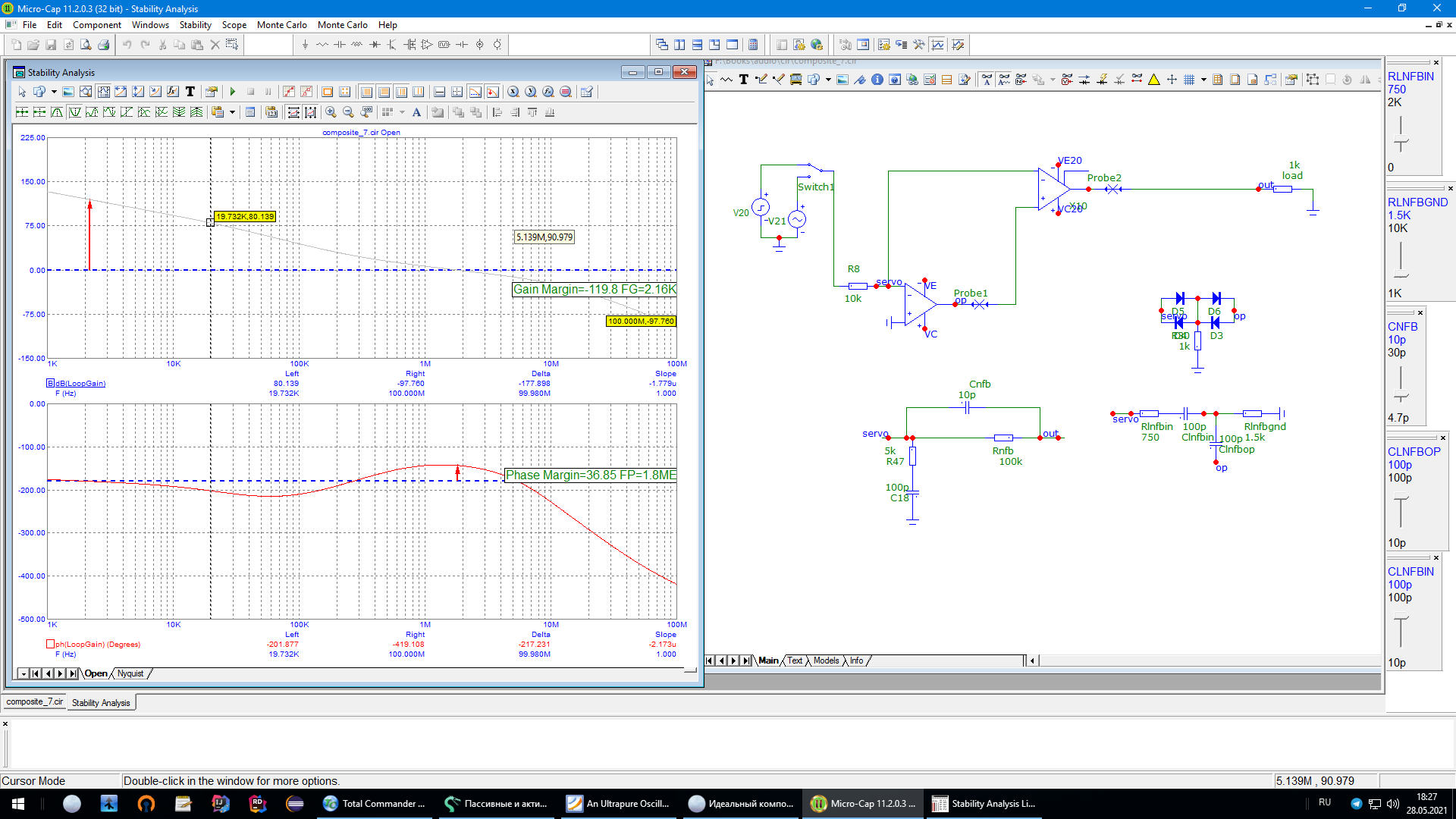Toggle Node Numbers display icon

point(1020,80)
